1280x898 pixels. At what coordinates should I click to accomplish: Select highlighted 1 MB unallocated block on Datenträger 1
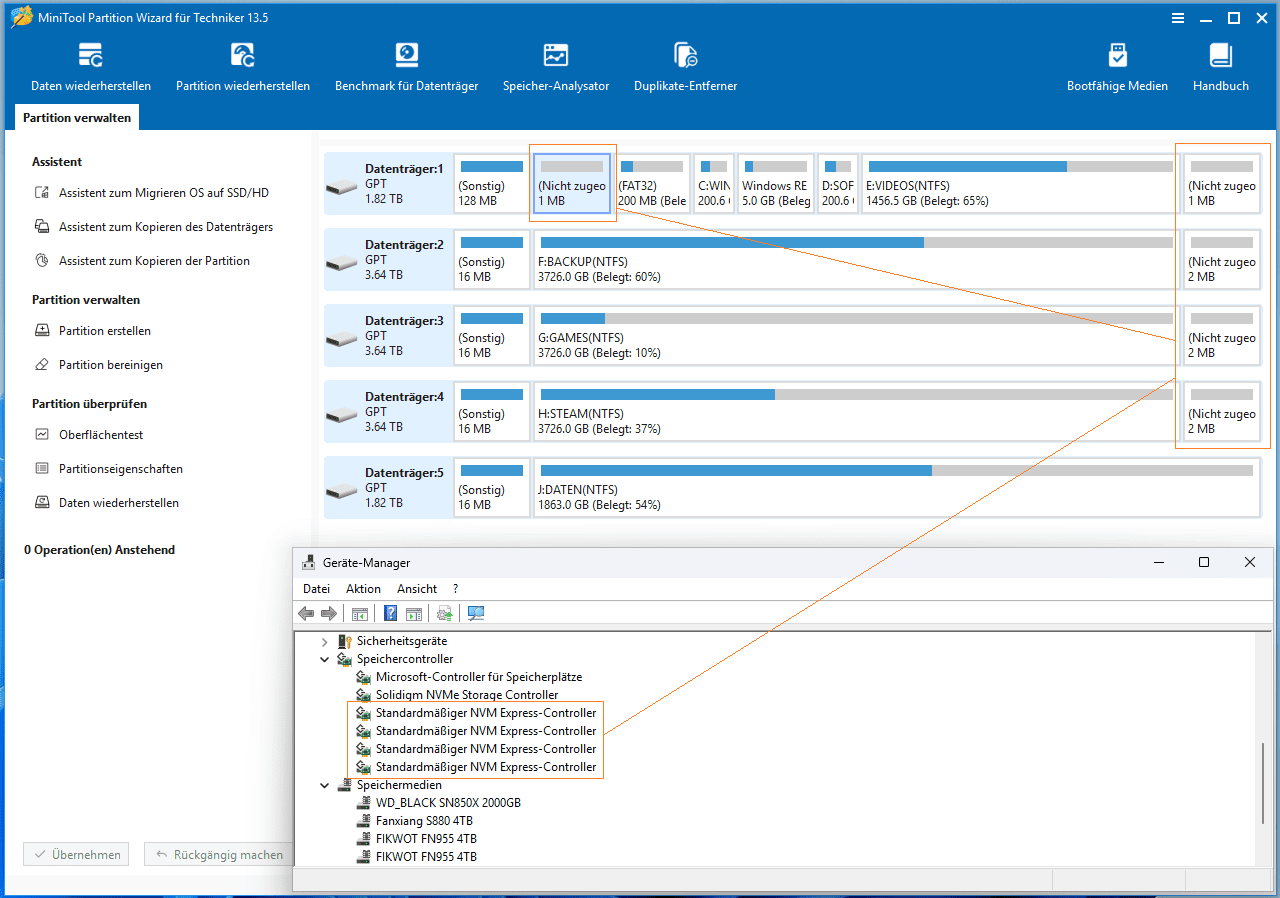point(572,184)
